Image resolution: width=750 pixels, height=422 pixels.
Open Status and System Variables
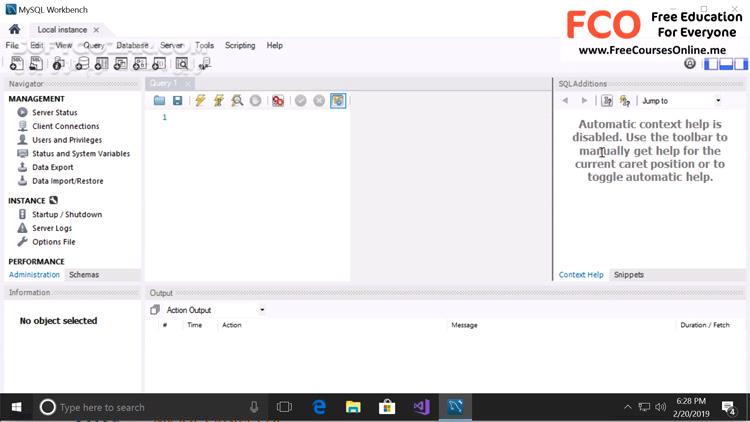[x=81, y=154]
